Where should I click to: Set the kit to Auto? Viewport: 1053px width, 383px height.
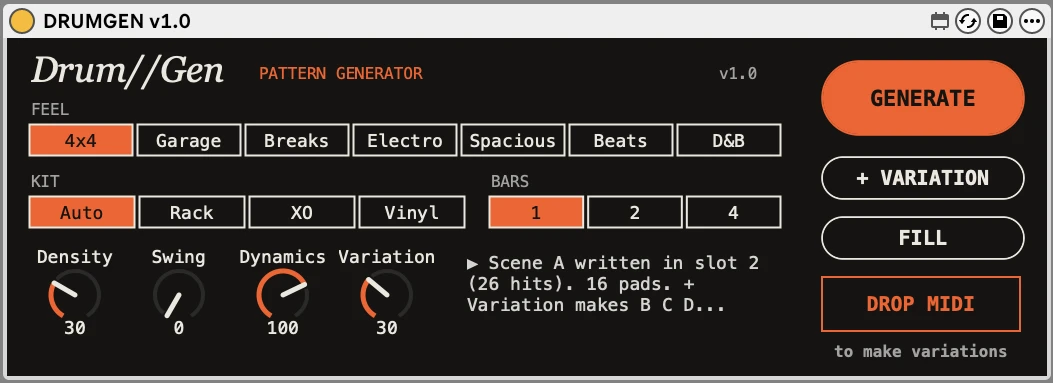[x=82, y=212]
